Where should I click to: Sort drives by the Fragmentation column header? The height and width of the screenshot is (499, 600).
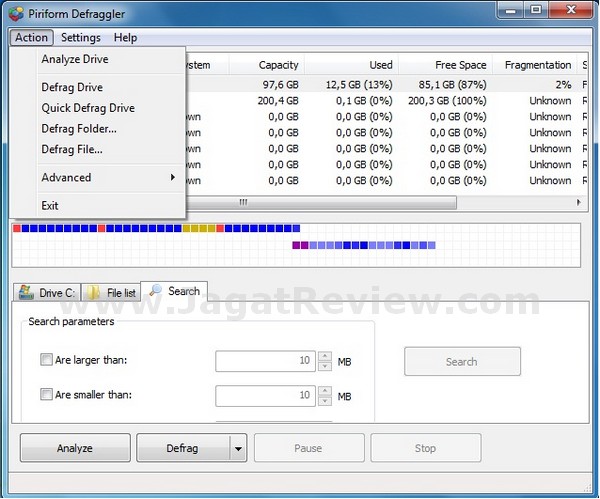coord(537,65)
